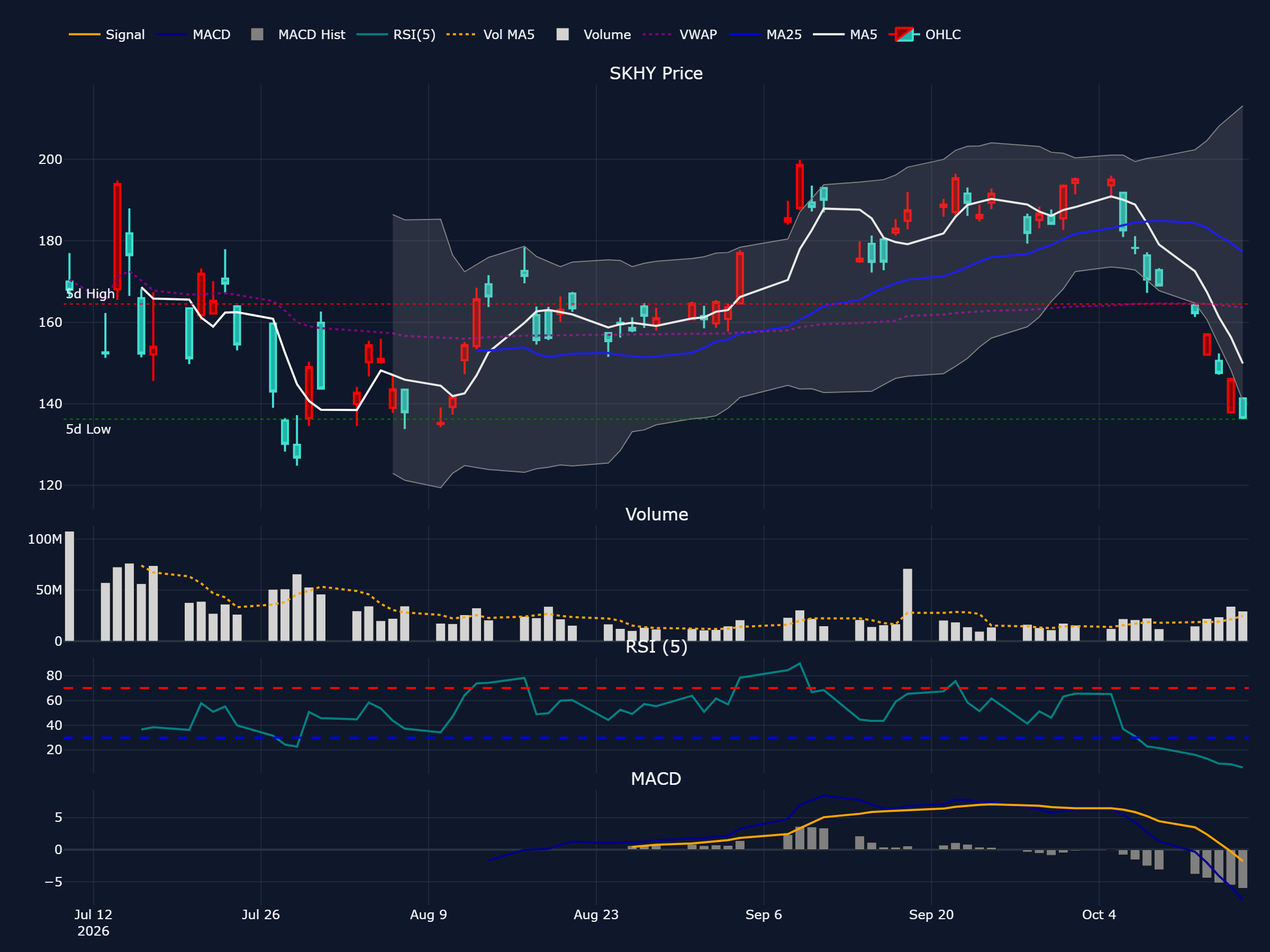Image resolution: width=1270 pixels, height=952 pixels.
Task: Click the final MACD histogram bar
Action: pos(1242,869)
